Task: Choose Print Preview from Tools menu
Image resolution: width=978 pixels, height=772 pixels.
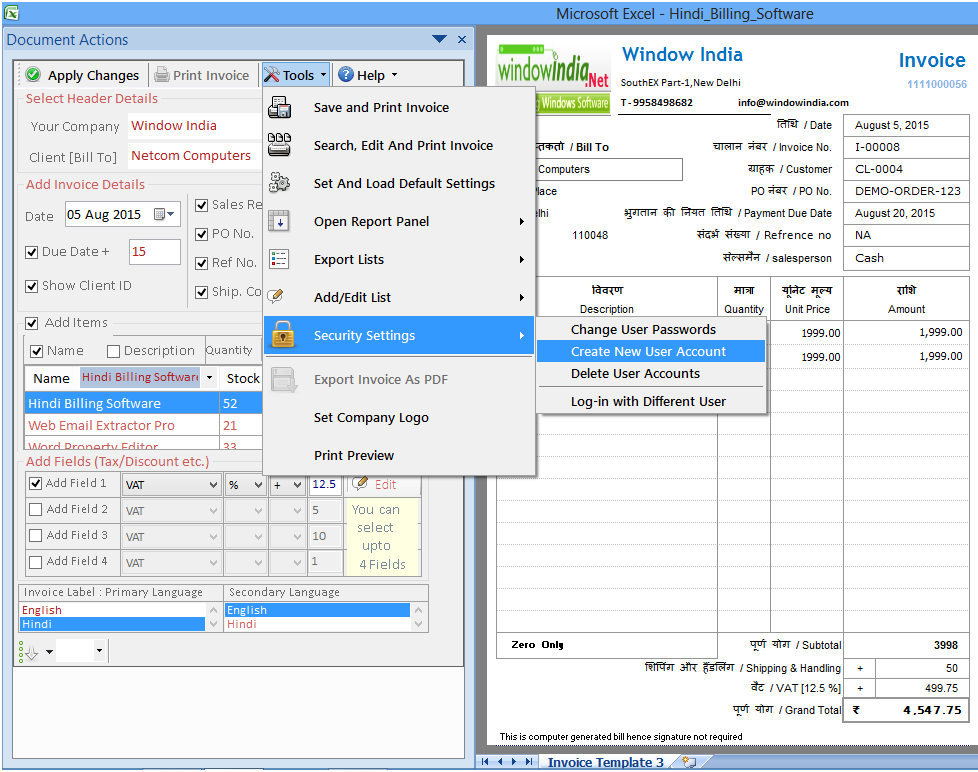Action: [x=399, y=456]
